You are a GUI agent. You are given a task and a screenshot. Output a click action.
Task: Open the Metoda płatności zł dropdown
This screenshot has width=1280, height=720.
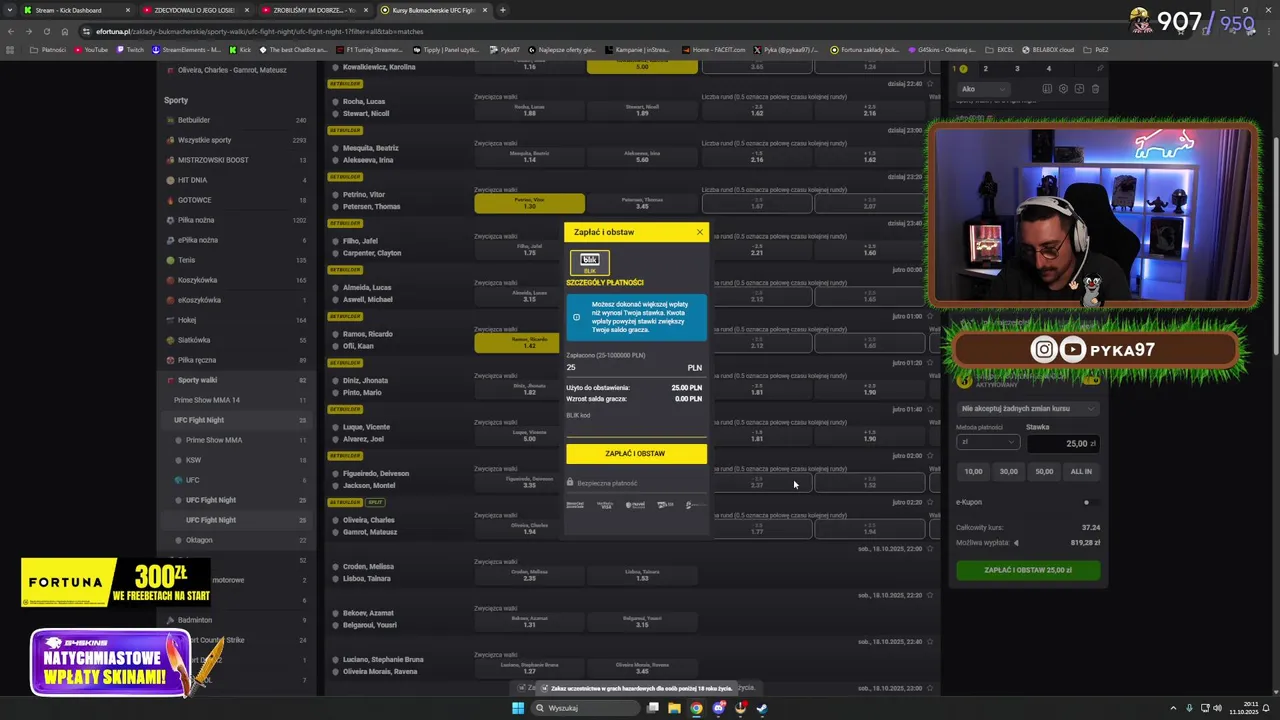tap(988, 442)
